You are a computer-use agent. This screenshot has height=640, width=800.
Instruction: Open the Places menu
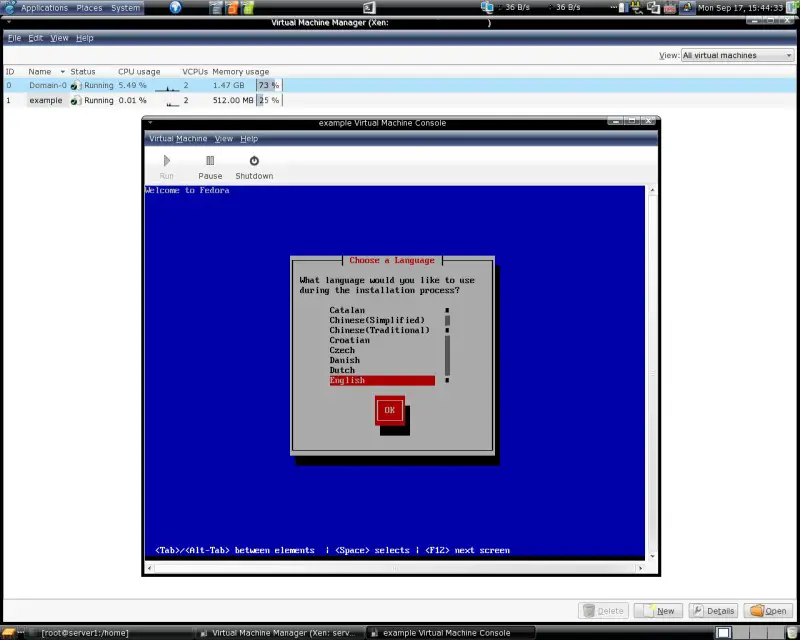(x=89, y=8)
